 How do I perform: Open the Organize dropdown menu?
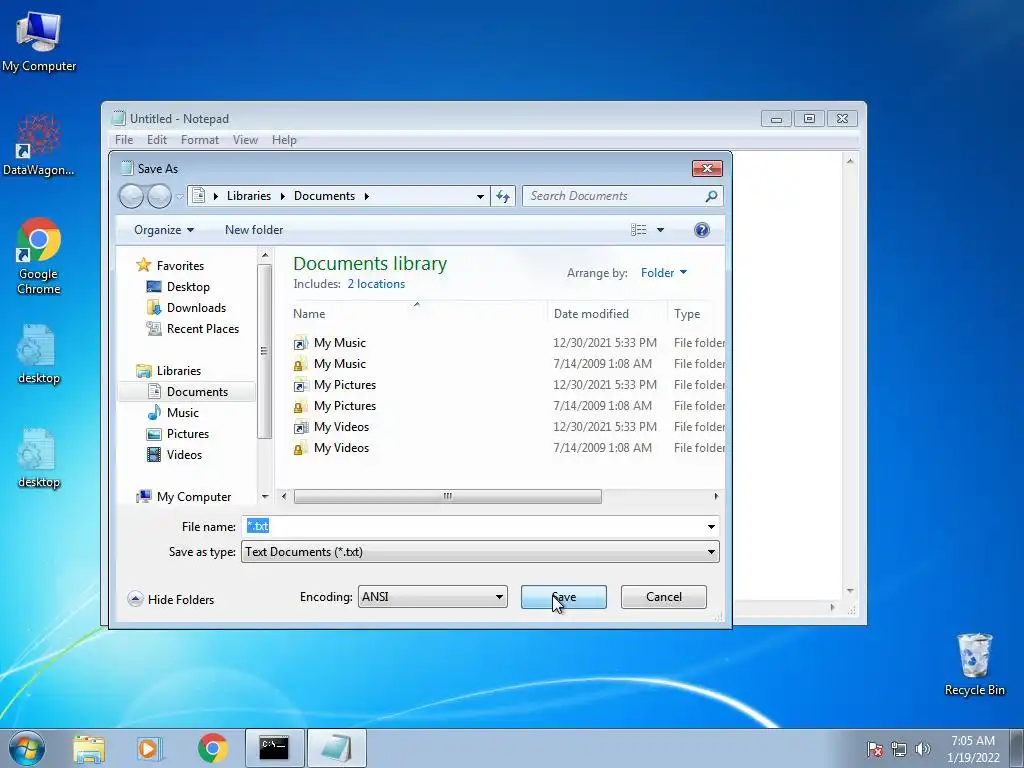(164, 230)
